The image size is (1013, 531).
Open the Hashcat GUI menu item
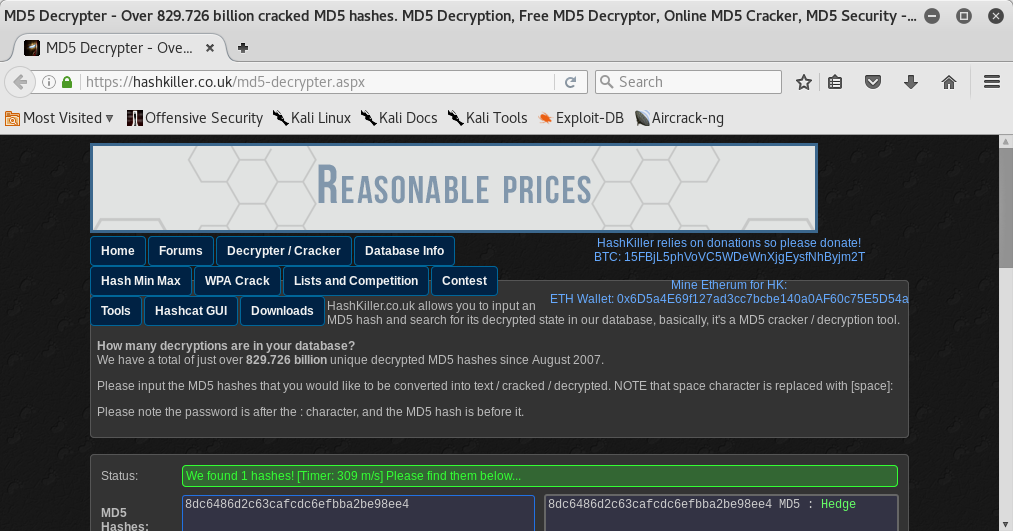[x=191, y=311]
